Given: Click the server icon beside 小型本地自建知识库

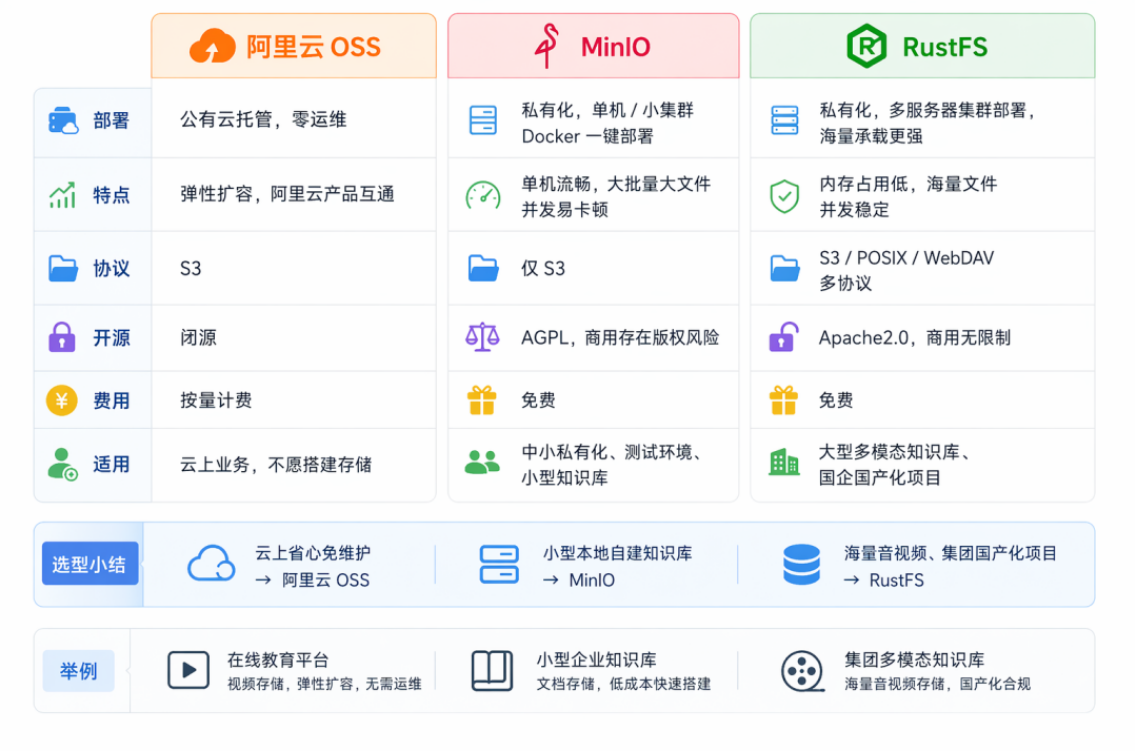Looking at the screenshot, I should (x=499, y=564).
